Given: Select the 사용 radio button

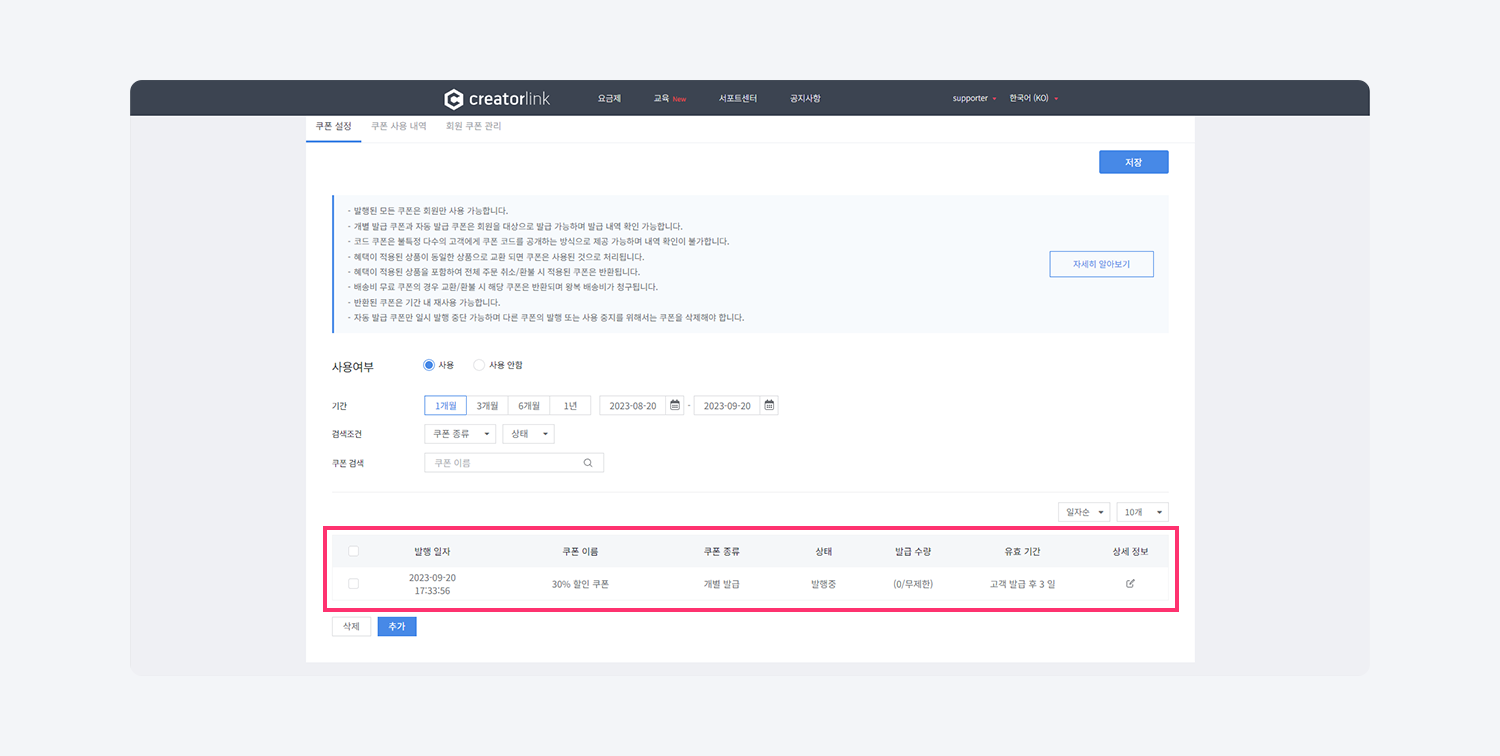Looking at the screenshot, I should [429, 366].
